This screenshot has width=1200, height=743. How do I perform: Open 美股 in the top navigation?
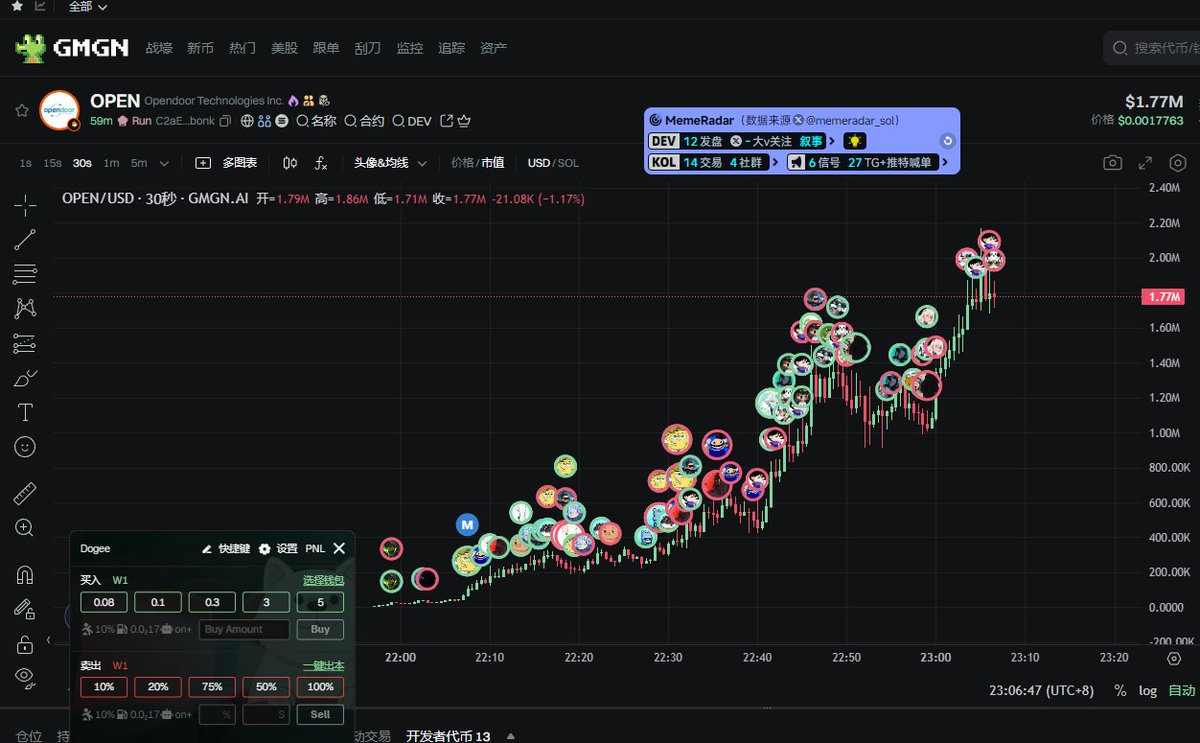click(284, 47)
